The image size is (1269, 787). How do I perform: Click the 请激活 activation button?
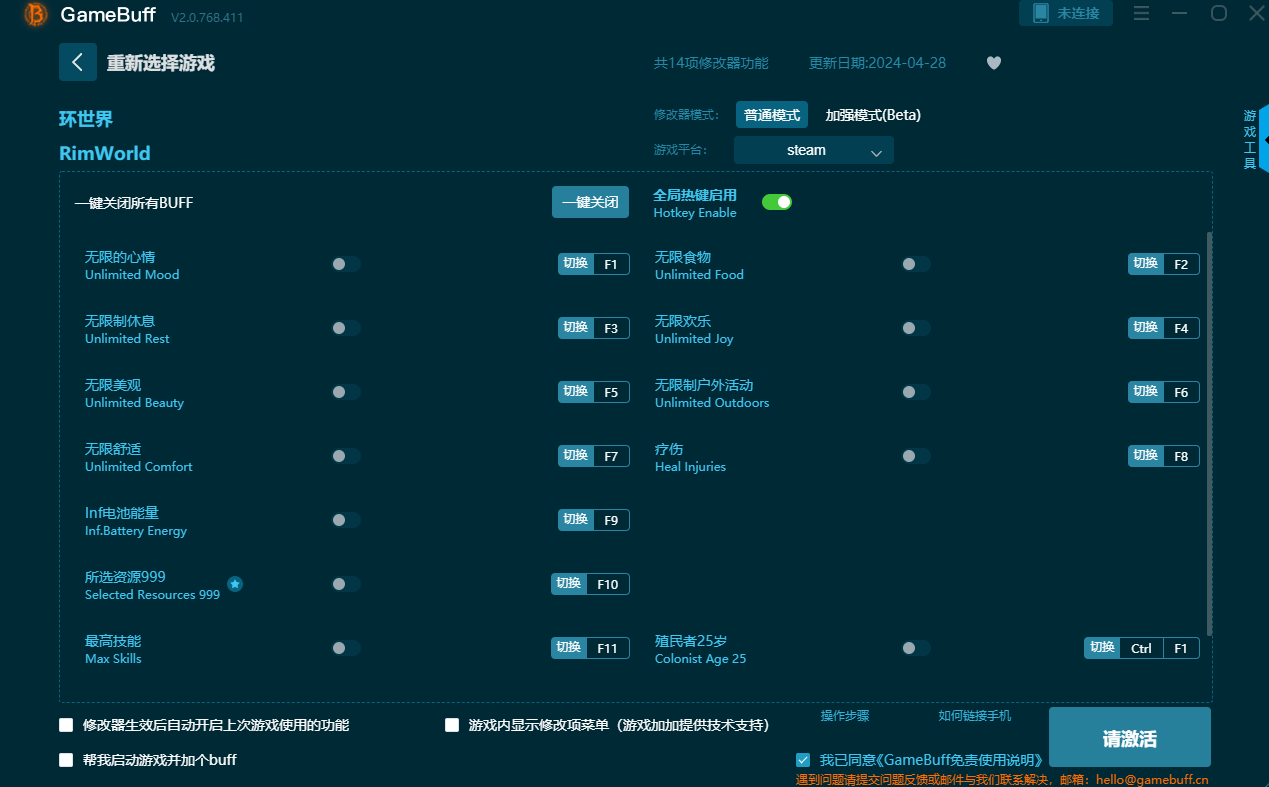point(1129,737)
